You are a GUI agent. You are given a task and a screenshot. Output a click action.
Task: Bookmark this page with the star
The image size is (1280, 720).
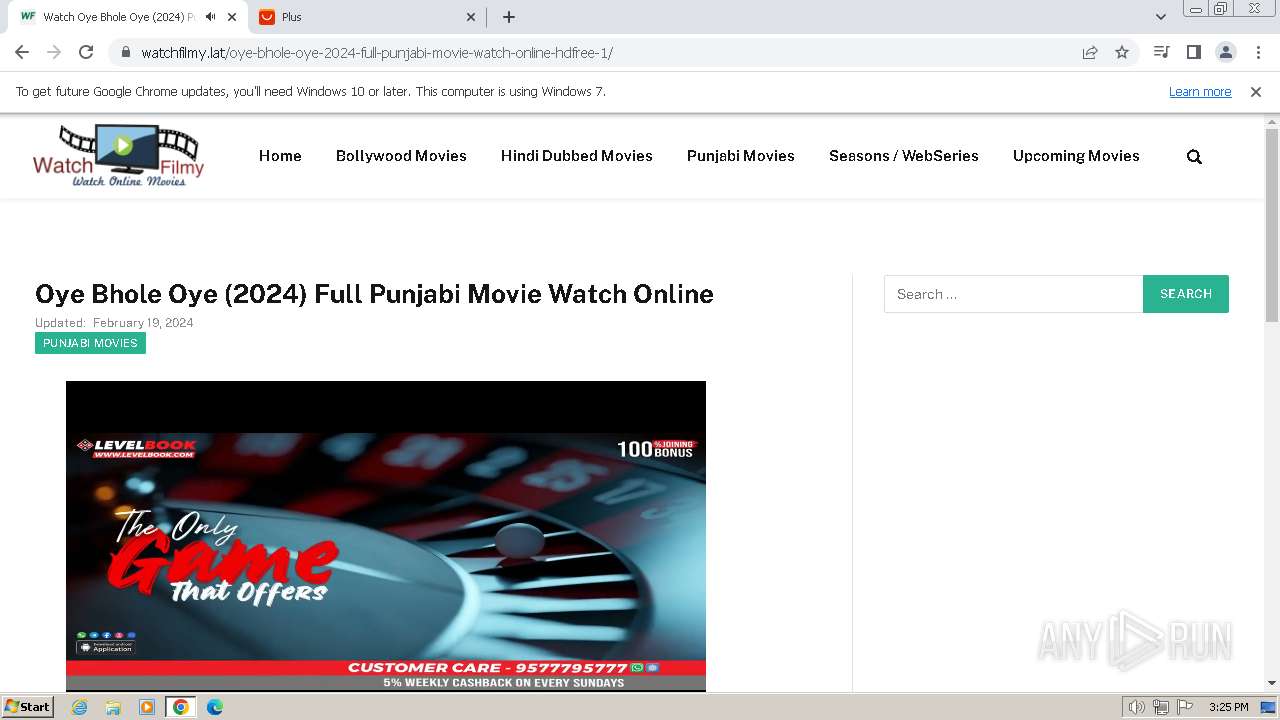click(1122, 53)
